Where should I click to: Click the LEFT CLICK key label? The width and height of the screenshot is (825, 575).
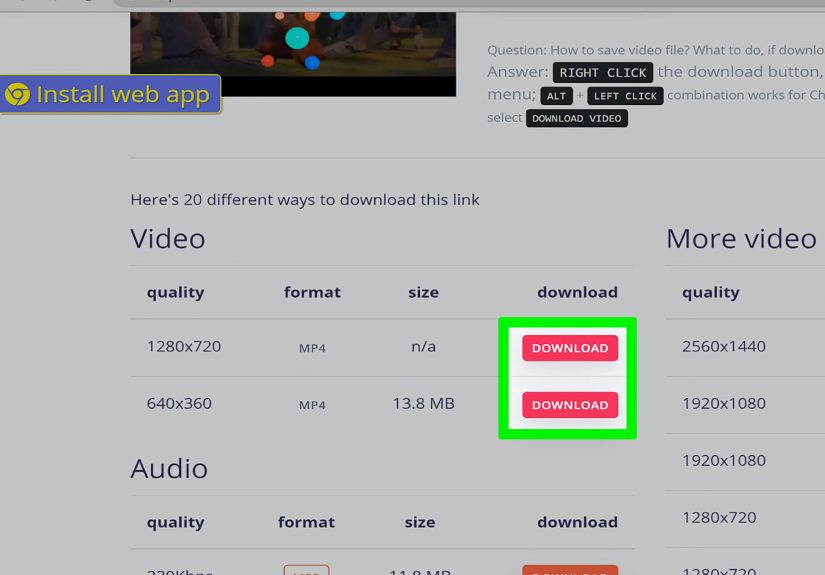[625, 96]
